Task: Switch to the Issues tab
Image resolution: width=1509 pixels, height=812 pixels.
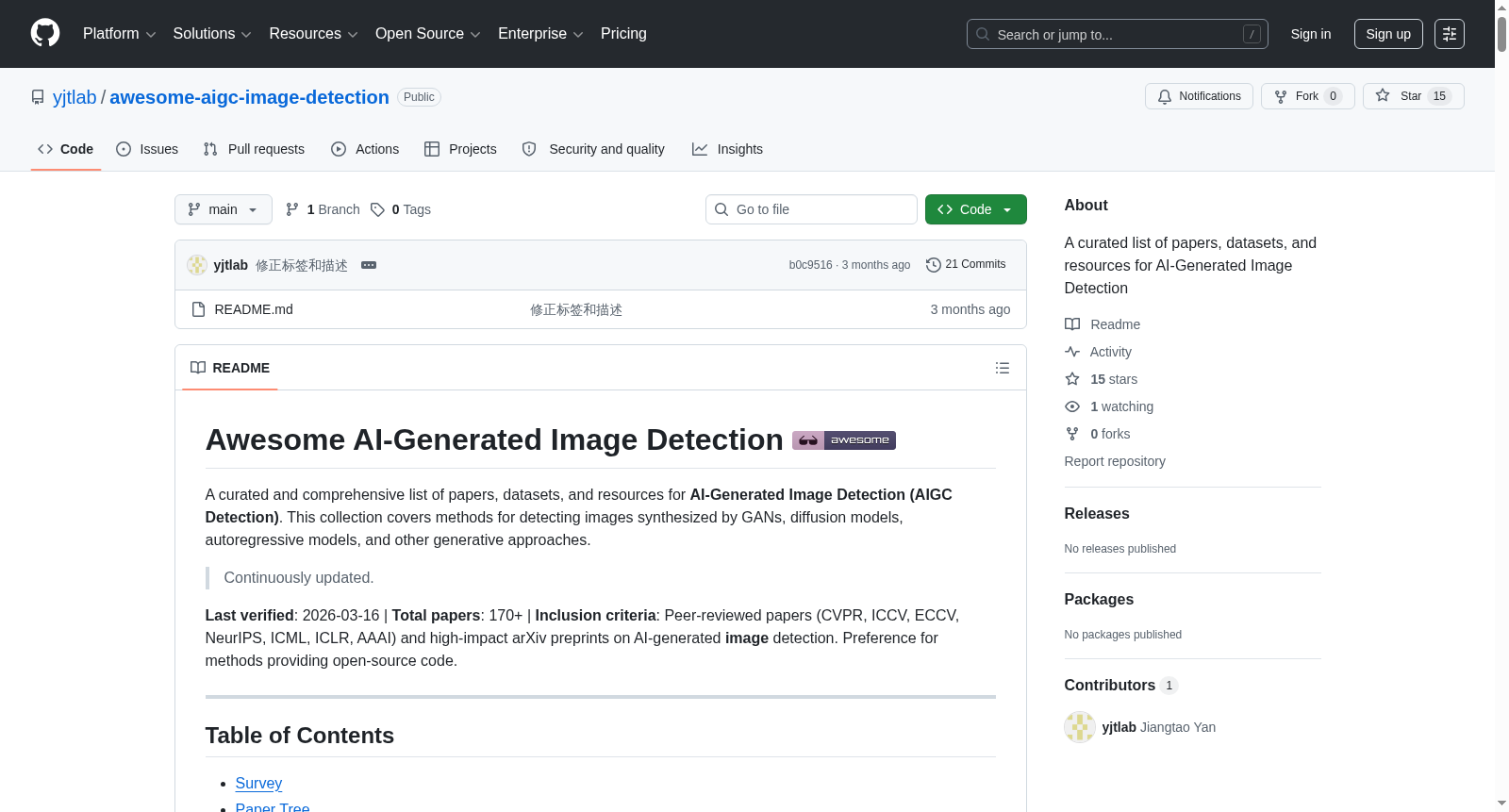Action: 147,149
